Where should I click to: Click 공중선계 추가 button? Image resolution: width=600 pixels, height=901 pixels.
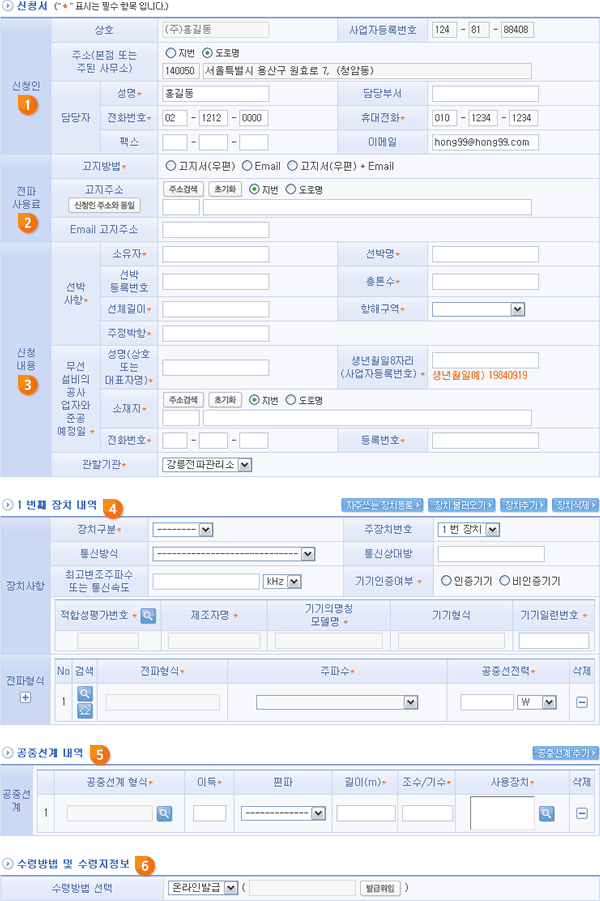click(566, 753)
